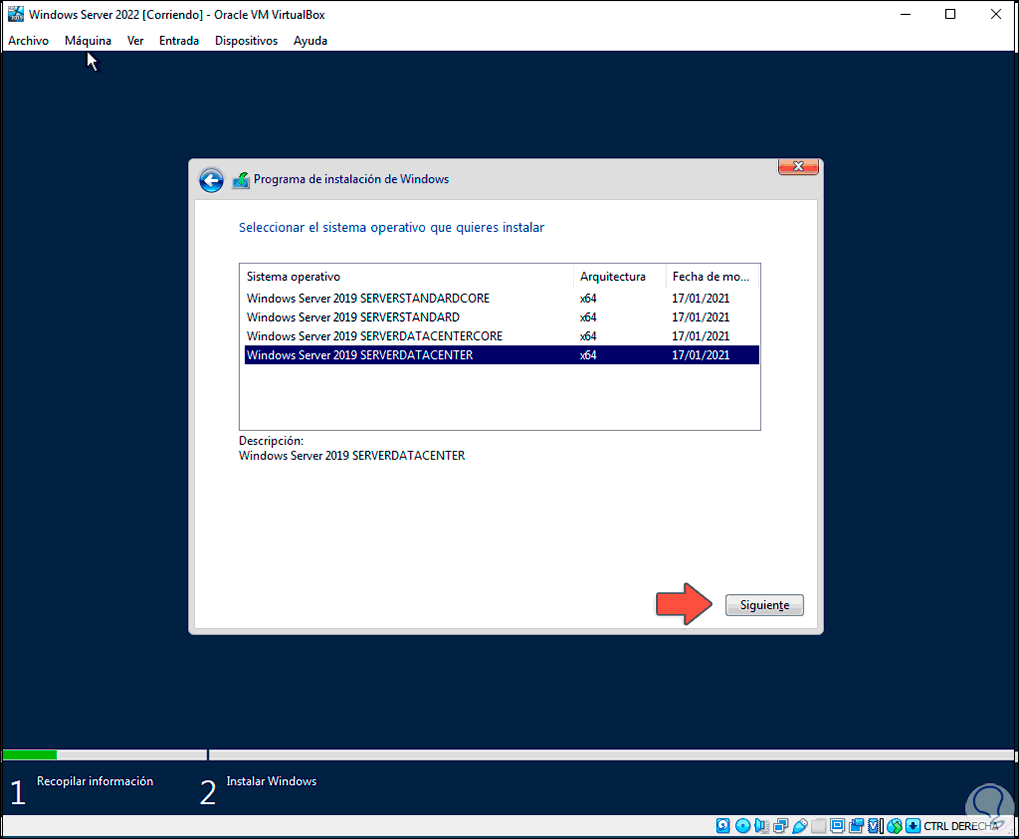
Task: Close the VirtualBox window
Action: coord(996,14)
